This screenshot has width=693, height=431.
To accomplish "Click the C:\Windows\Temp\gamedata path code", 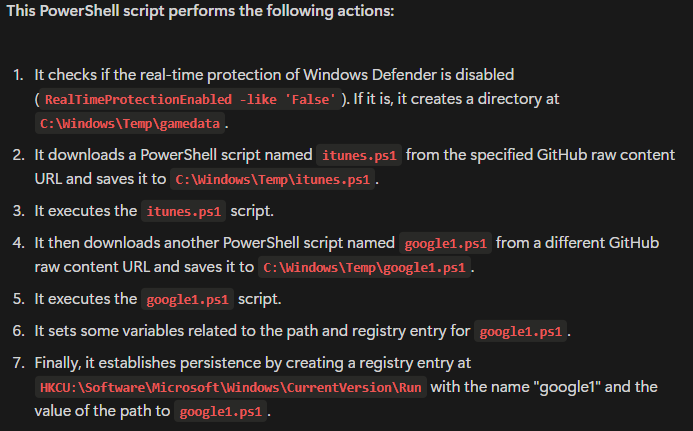I will pyautogui.click(x=130, y=123).
